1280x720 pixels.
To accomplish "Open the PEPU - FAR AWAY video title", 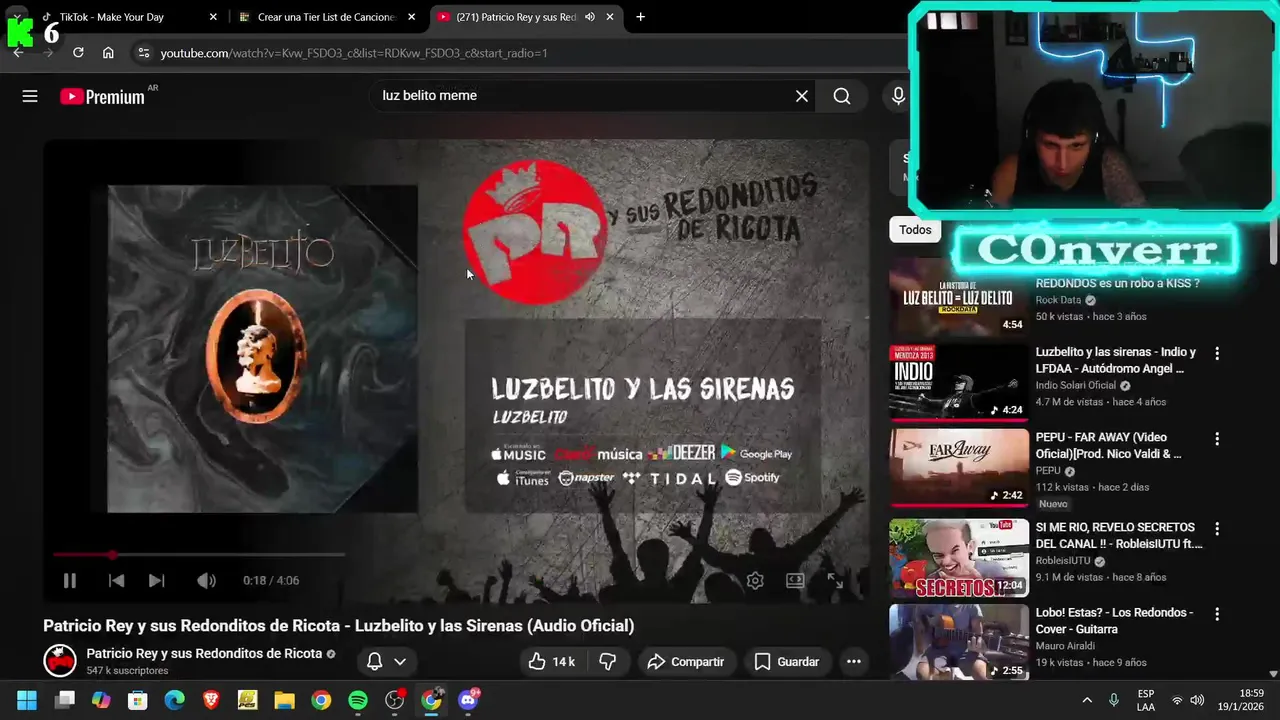I will point(1108,445).
